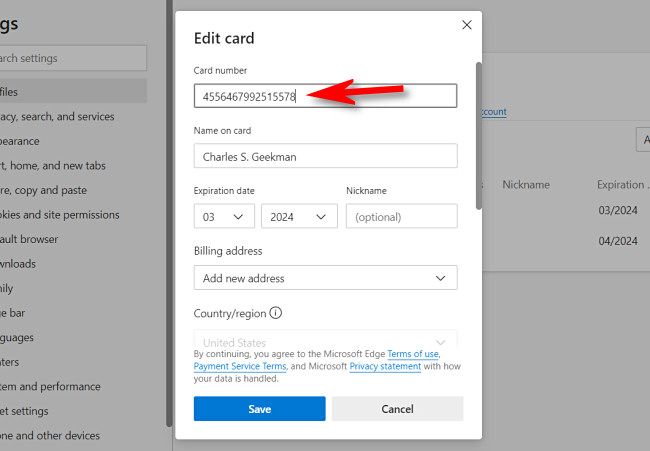The height and width of the screenshot is (451, 650).
Task: Open Share, copy and paste settings
Action: pyautogui.click(x=44, y=190)
